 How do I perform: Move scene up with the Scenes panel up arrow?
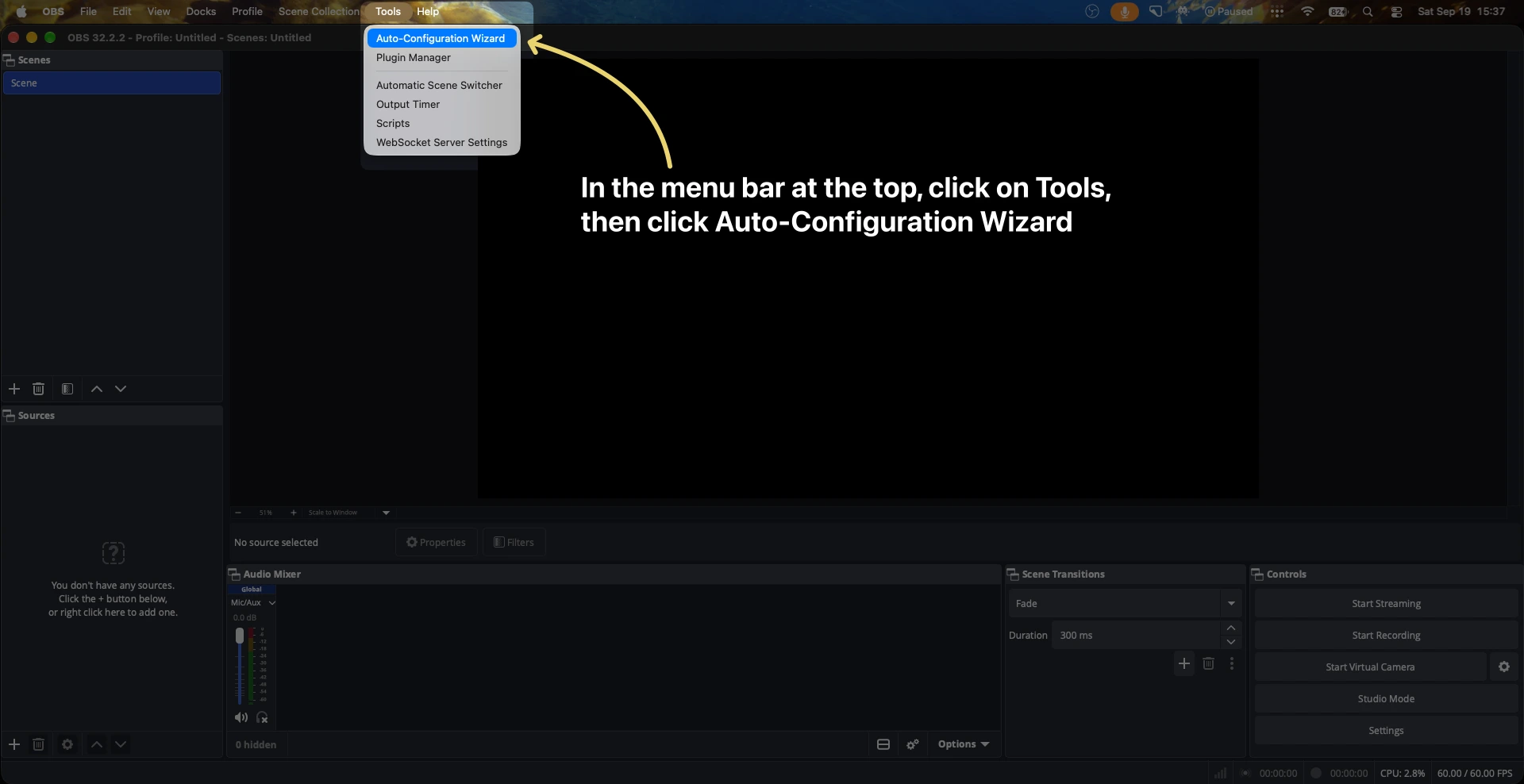point(97,389)
